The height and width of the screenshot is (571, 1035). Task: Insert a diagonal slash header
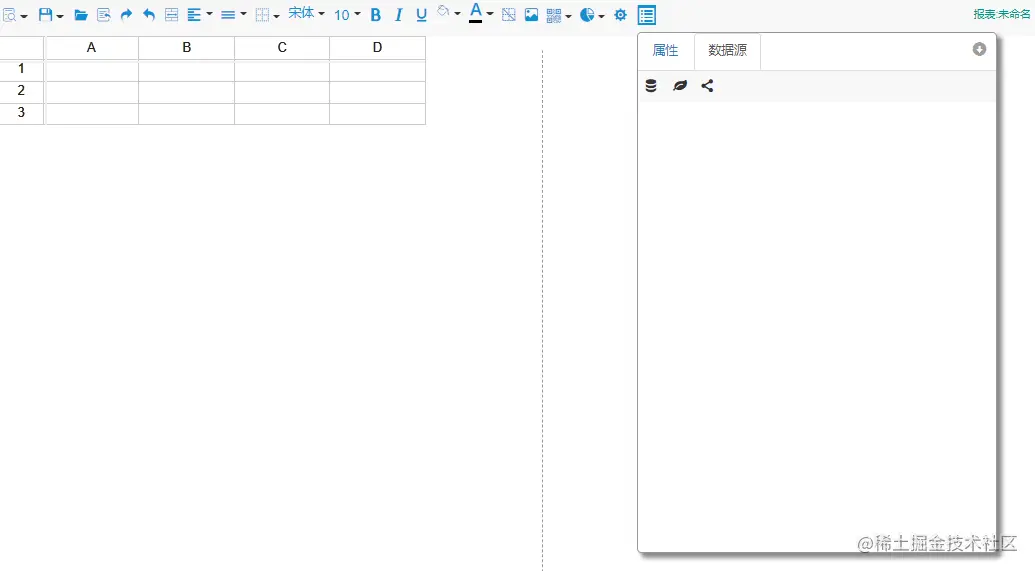click(508, 15)
